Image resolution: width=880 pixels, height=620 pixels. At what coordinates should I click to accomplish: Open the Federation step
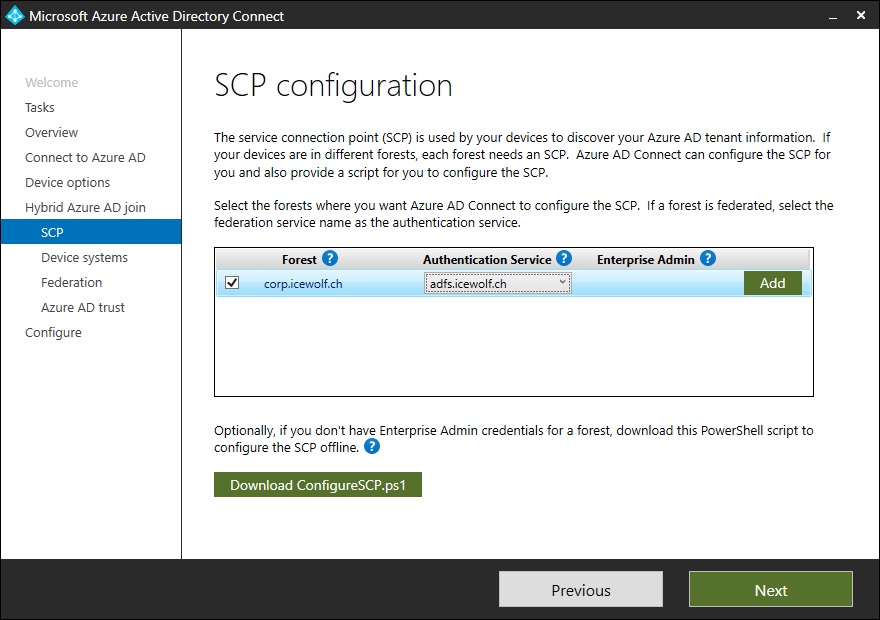pos(71,282)
